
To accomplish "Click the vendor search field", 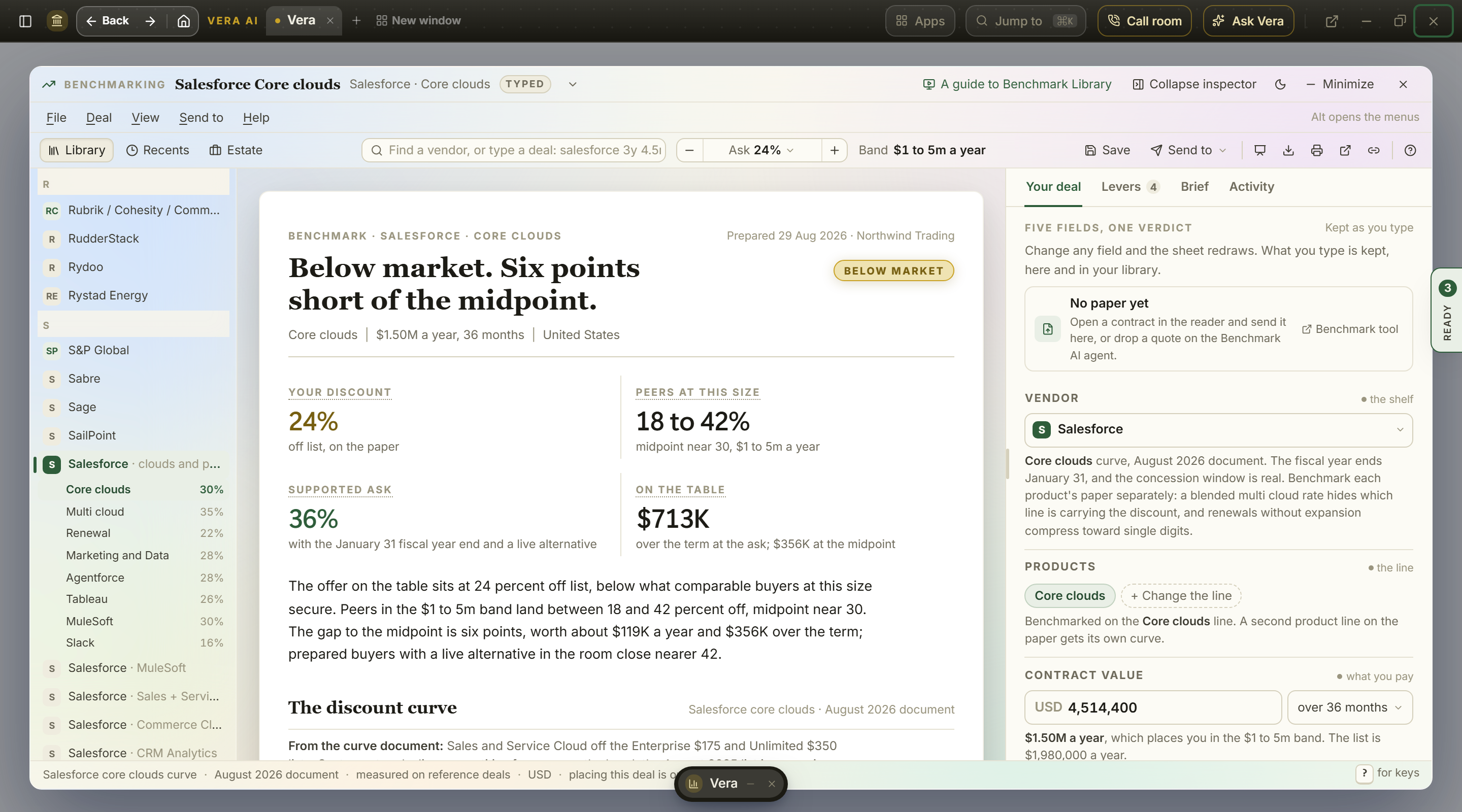I will (514, 150).
